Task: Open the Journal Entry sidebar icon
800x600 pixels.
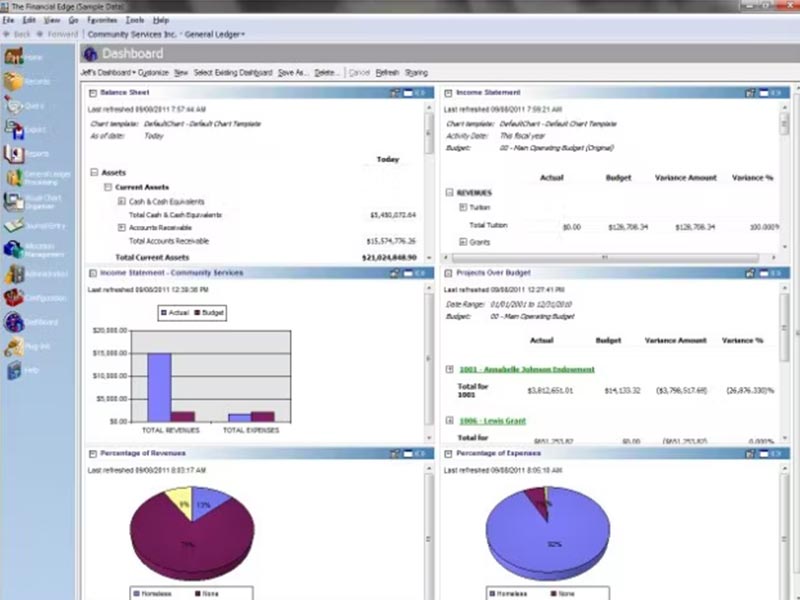Action: (16, 227)
